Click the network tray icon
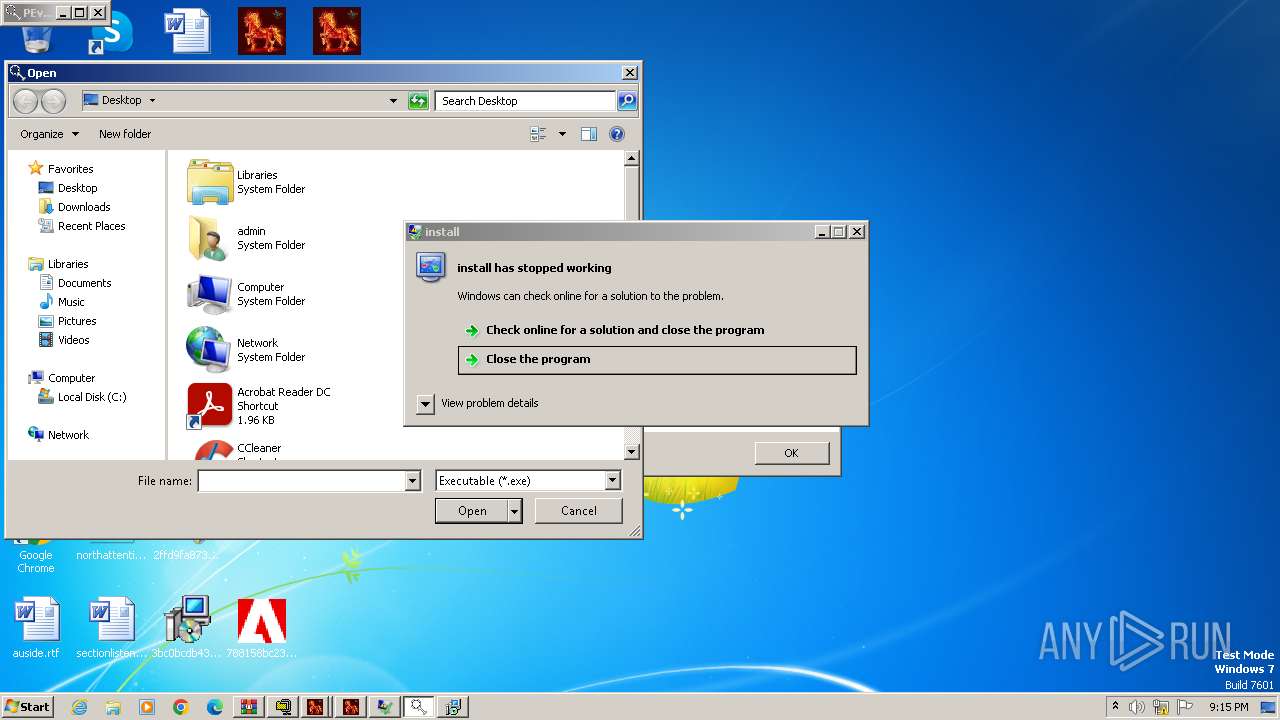 click(1161, 707)
